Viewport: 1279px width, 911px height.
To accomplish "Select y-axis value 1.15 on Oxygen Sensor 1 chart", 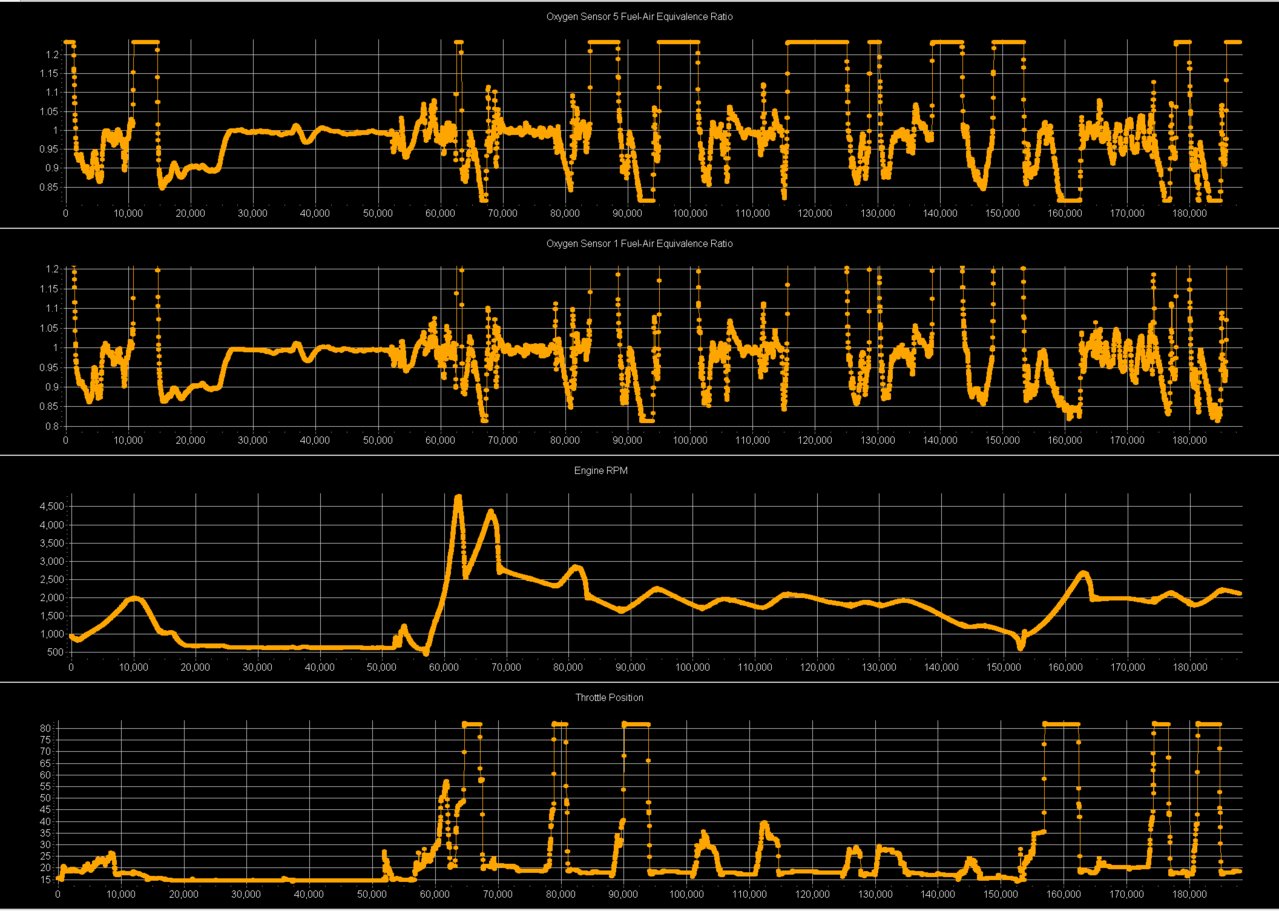I will [50, 289].
